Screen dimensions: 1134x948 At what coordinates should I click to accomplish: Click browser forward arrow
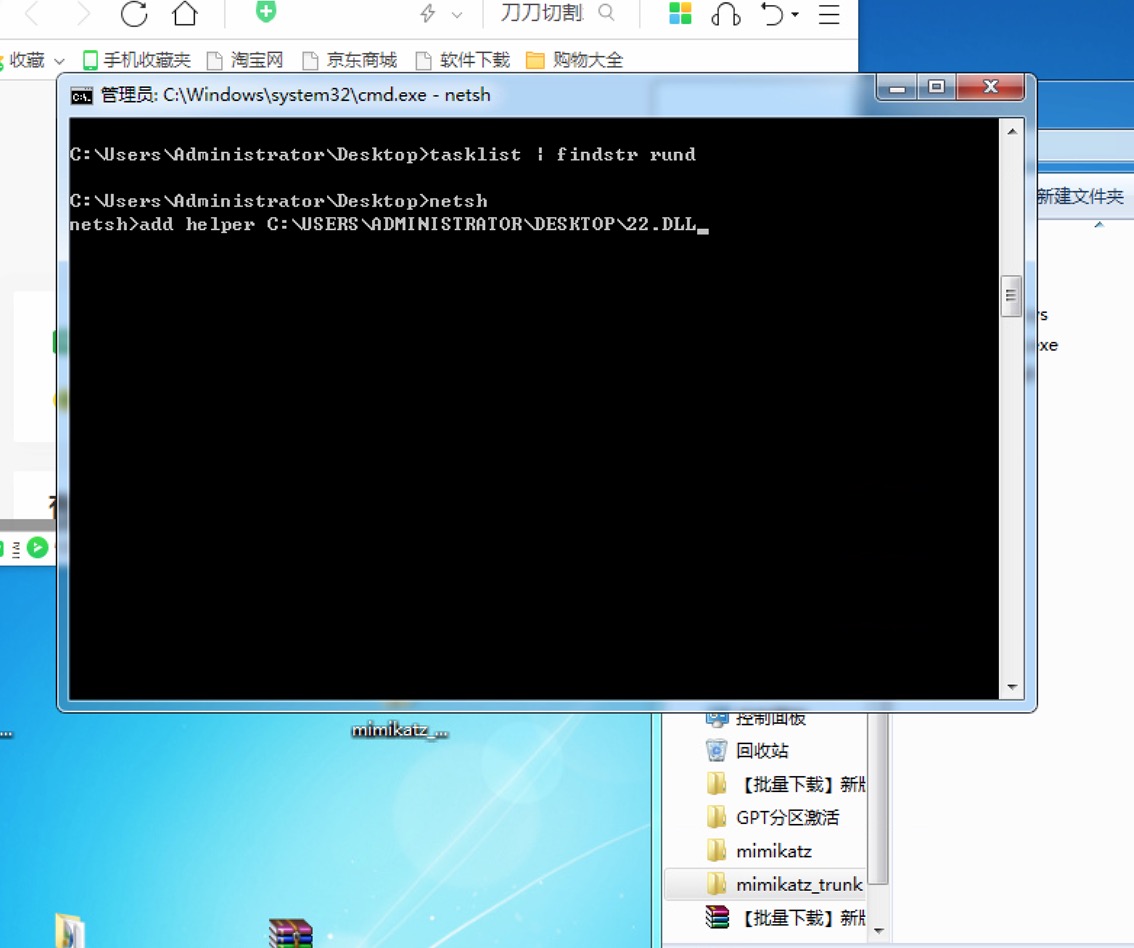point(83,13)
